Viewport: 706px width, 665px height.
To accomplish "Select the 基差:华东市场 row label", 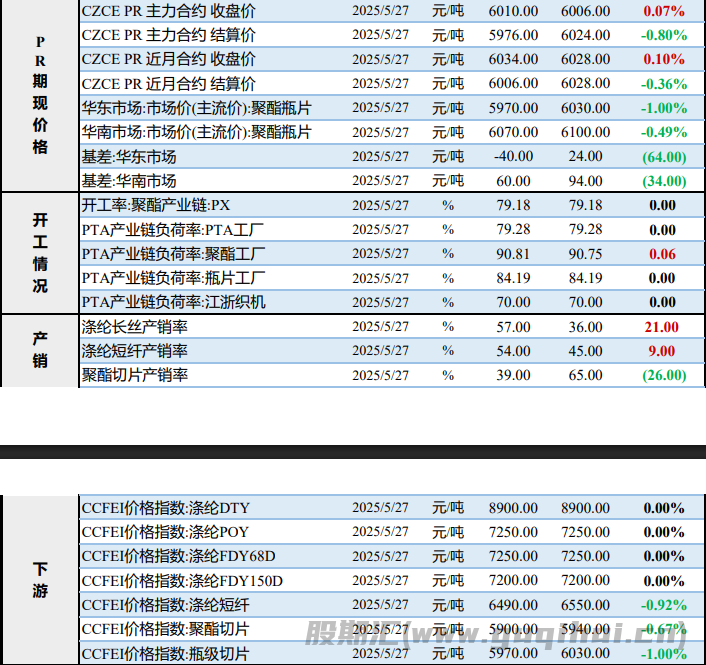I will 129,156.
